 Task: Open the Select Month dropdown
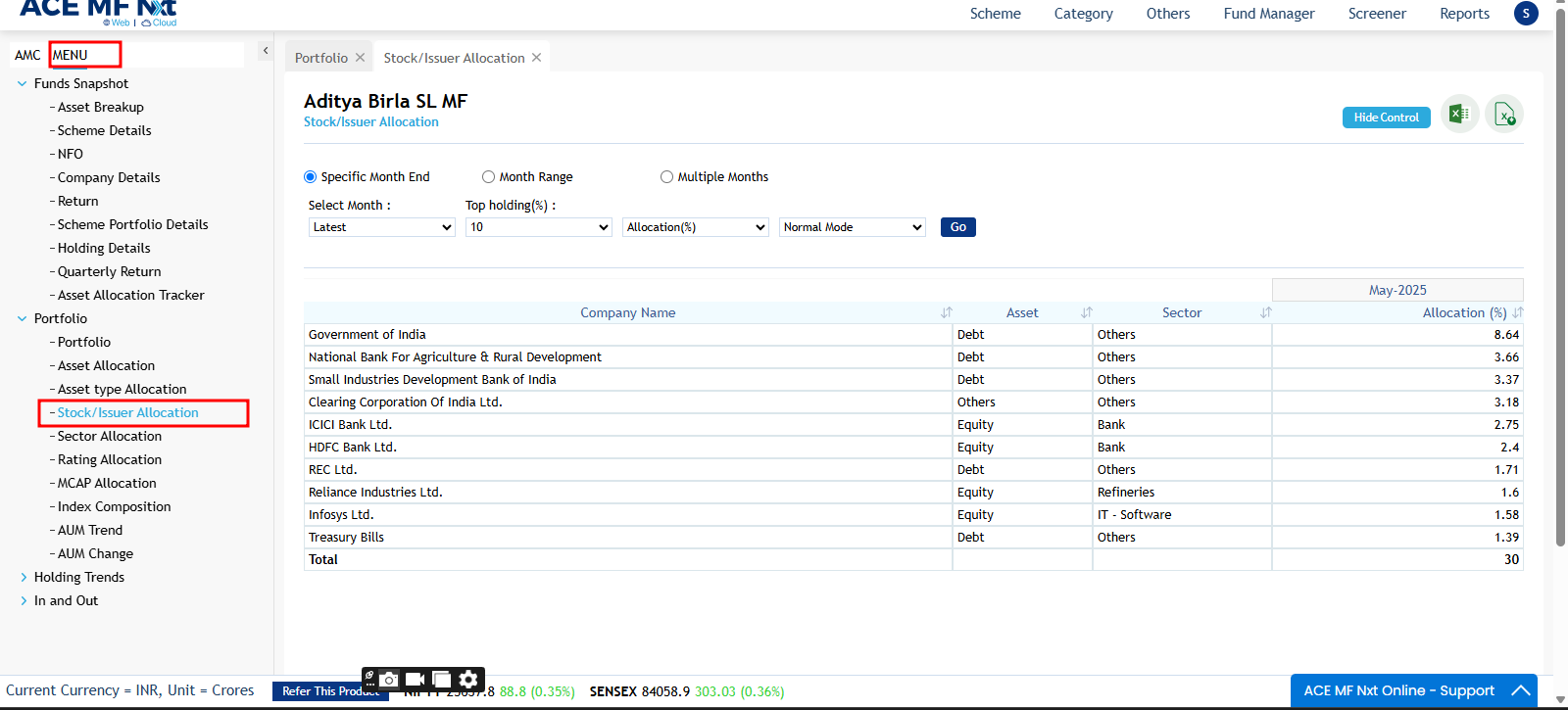click(x=381, y=227)
